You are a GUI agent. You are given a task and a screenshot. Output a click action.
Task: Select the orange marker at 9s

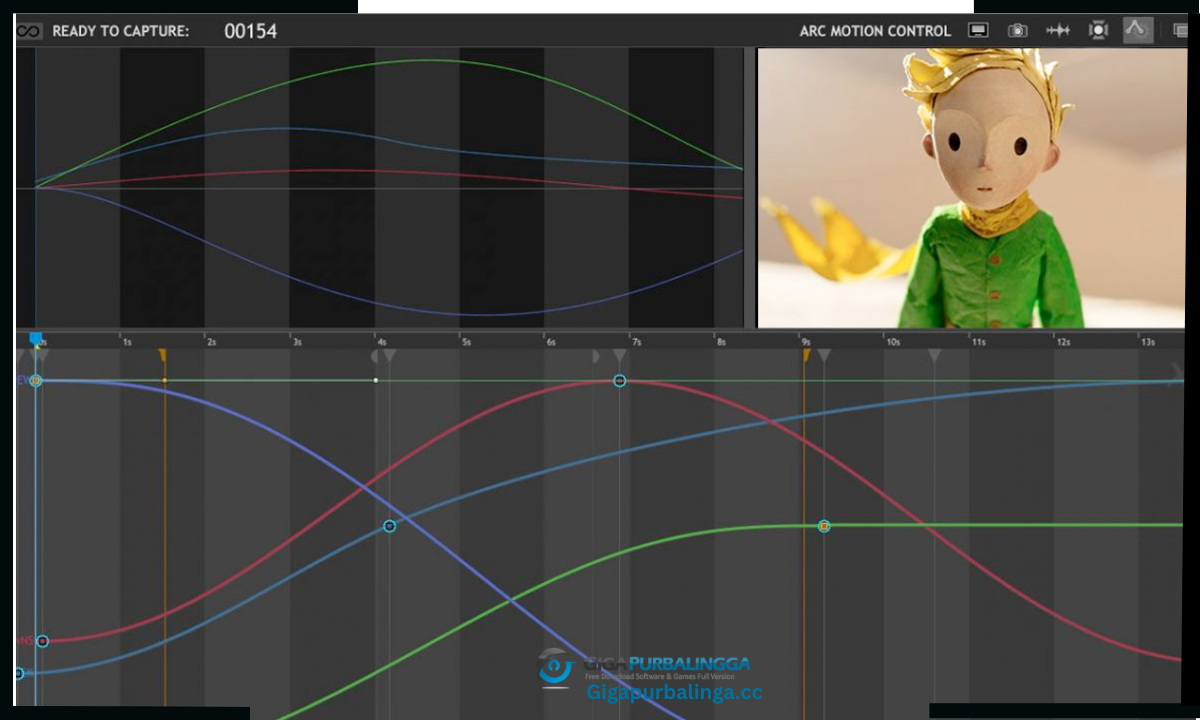pyautogui.click(x=805, y=355)
